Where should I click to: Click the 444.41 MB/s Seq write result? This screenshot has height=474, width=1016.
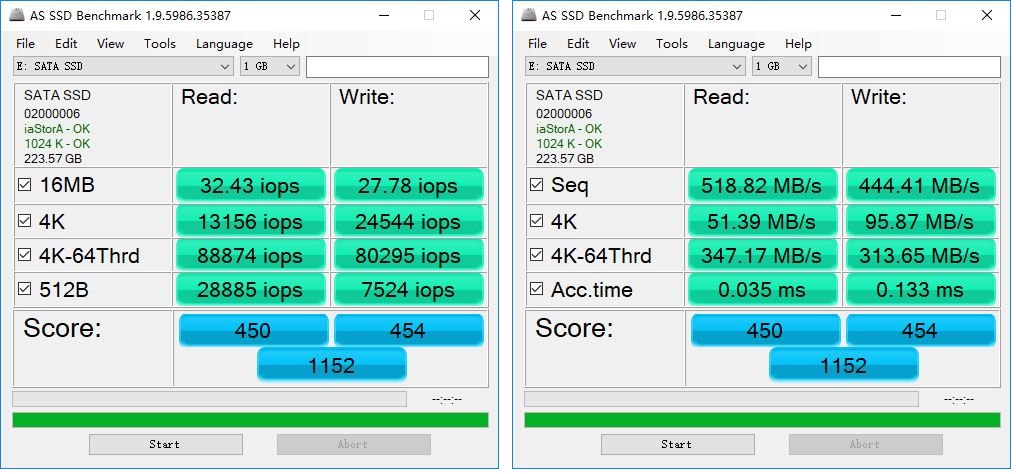tap(921, 185)
